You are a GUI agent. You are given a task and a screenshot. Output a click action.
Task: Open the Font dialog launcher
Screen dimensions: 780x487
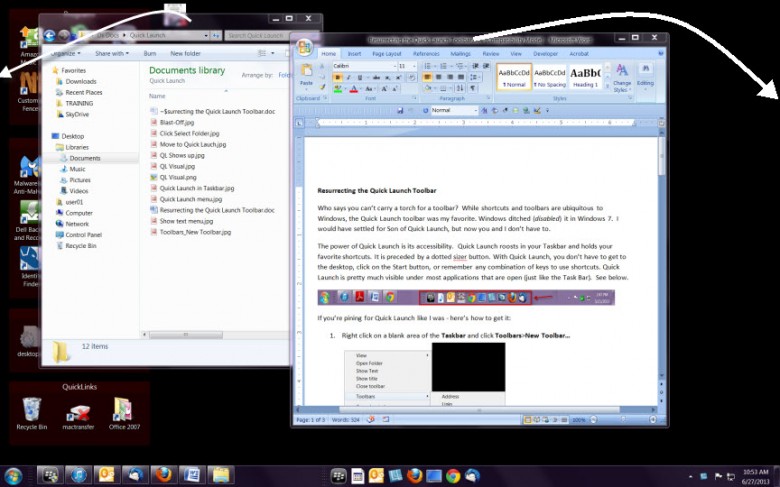click(x=413, y=98)
